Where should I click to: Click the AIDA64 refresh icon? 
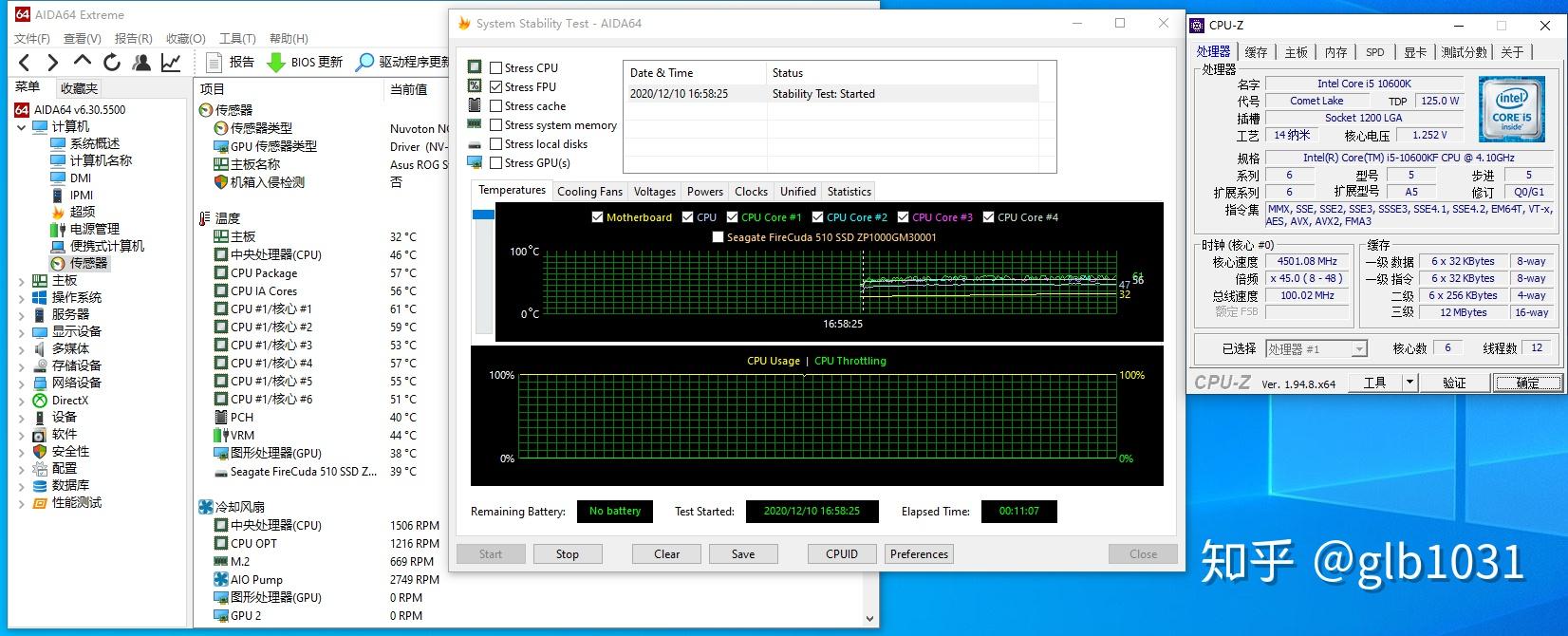click(112, 63)
